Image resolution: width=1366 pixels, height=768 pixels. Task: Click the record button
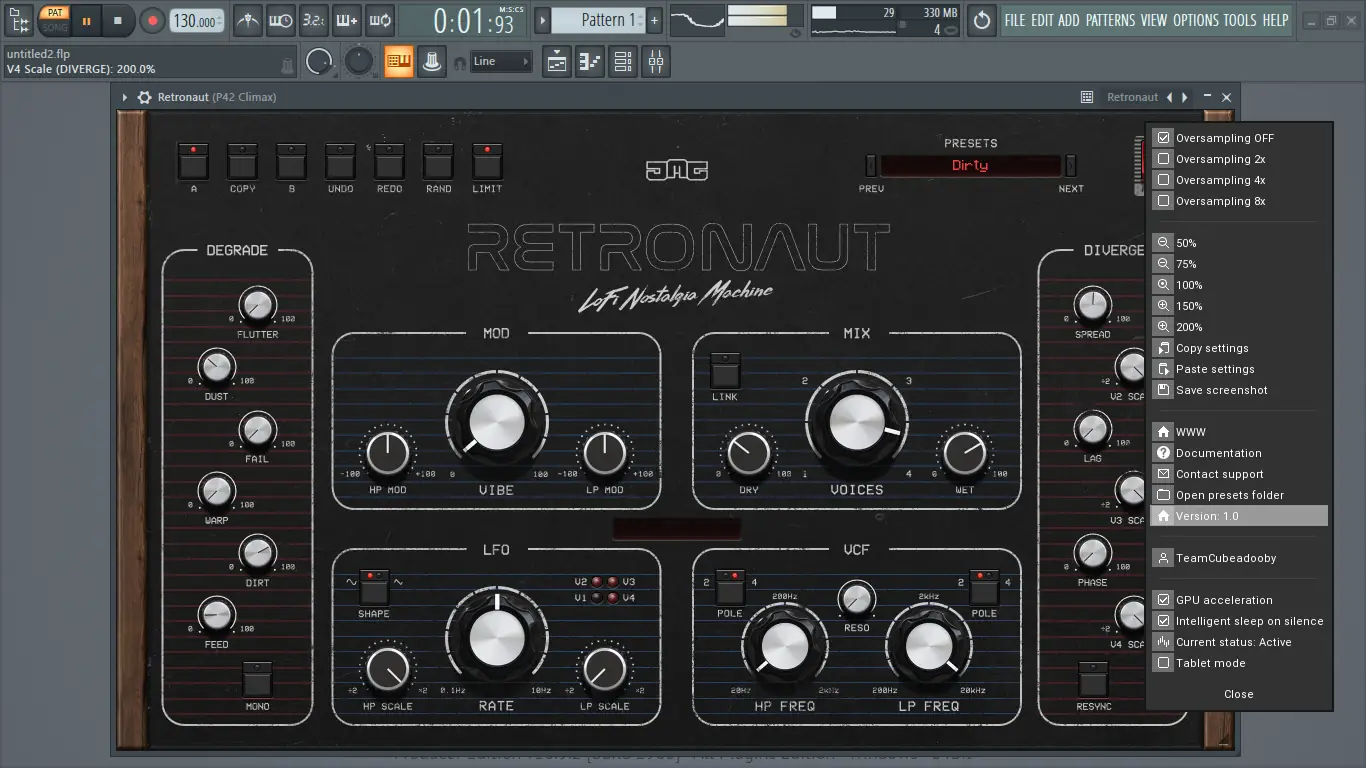click(152, 20)
